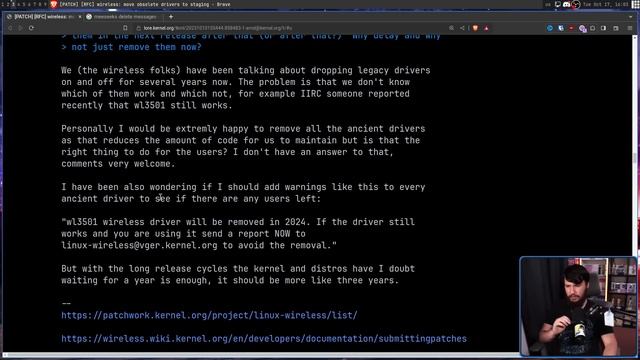Open the patchwork.kernel.org linux-wireless list link
The height and width of the screenshot is (360, 640).
209,316
